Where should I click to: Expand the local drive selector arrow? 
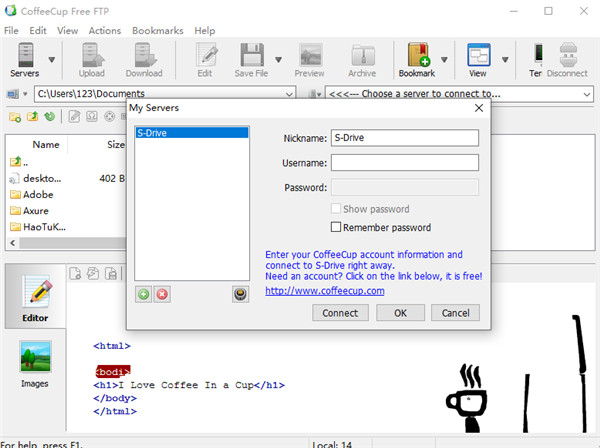[25, 94]
